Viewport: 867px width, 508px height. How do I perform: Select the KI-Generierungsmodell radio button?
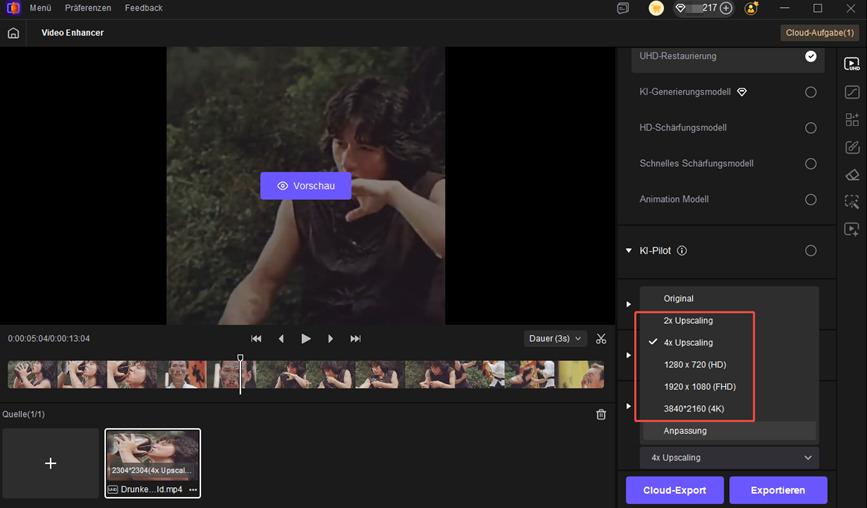pyautogui.click(x=810, y=92)
